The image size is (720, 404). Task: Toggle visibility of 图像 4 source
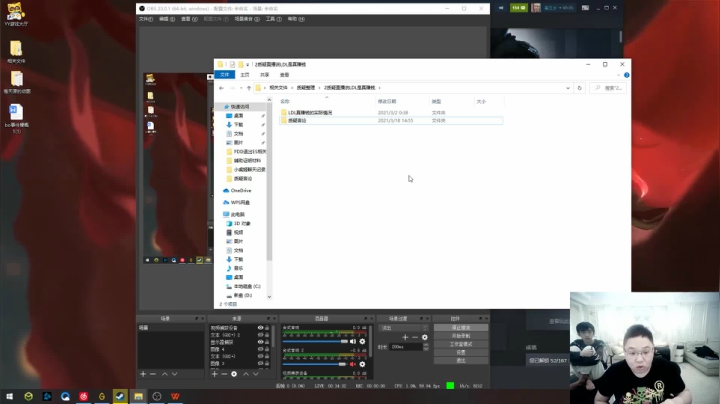tap(260, 349)
